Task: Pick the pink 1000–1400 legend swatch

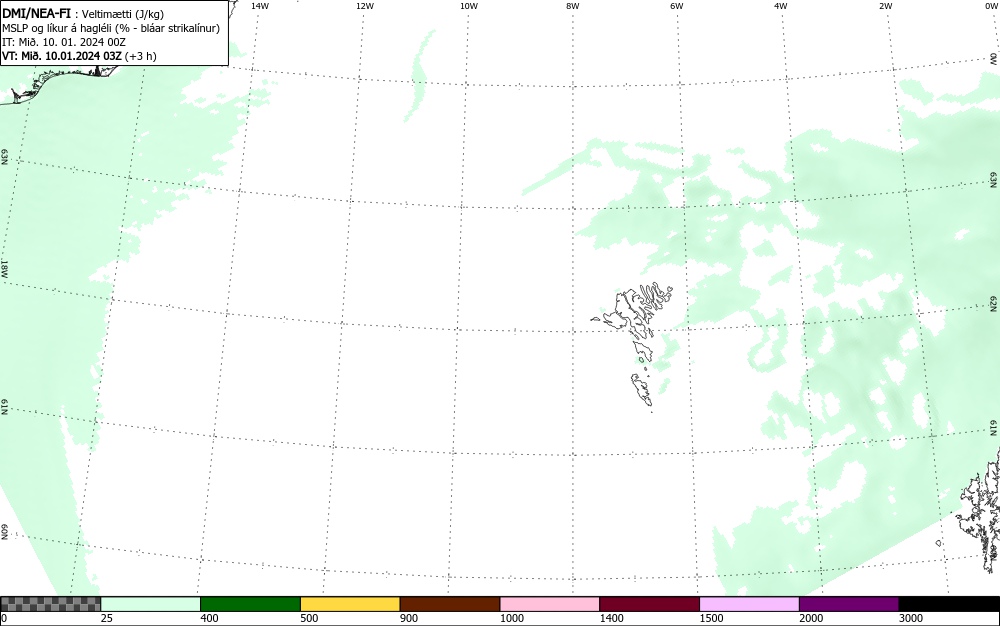Action: (x=550, y=604)
